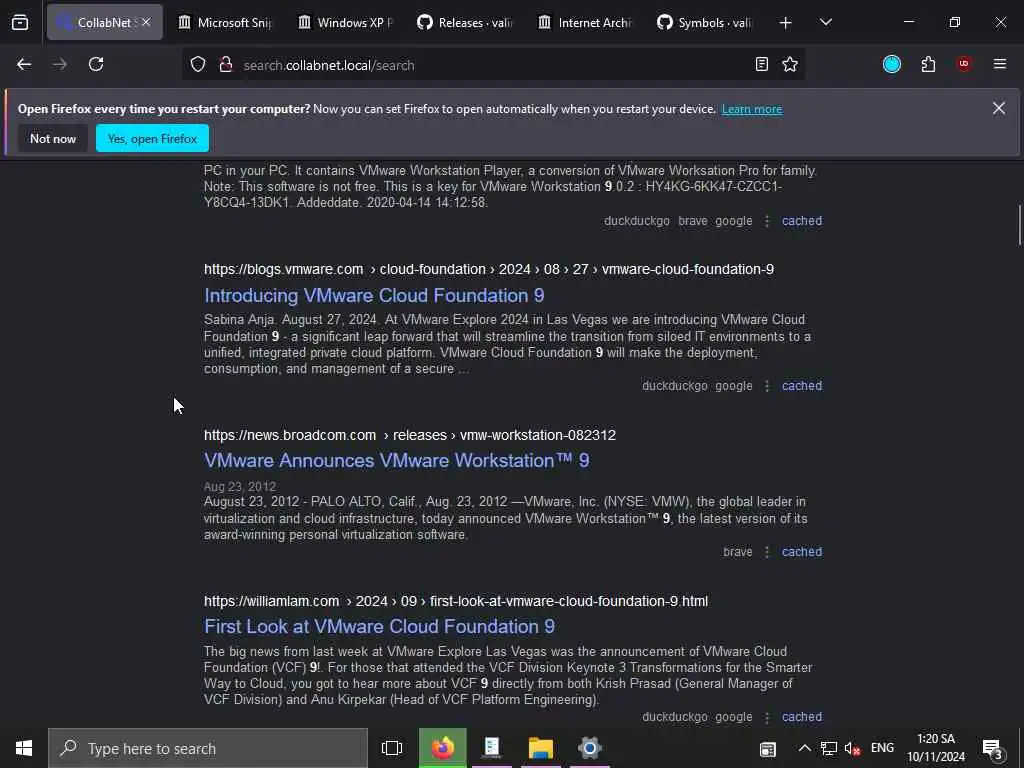This screenshot has height=768, width=1024.
Task: Open the notification center icon
Action: (993, 748)
